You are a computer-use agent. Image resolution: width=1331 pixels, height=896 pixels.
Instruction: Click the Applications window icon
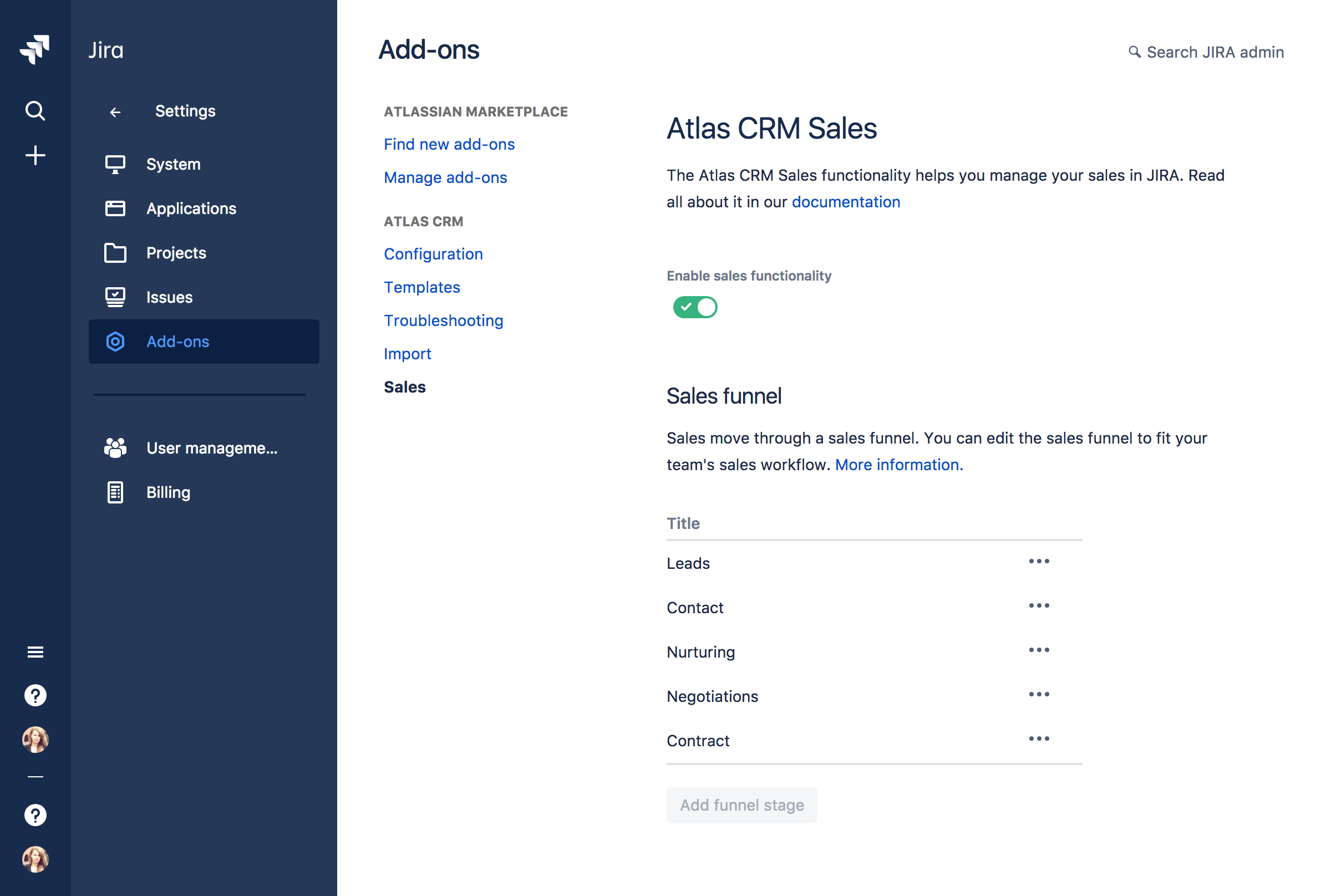click(115, 208)
